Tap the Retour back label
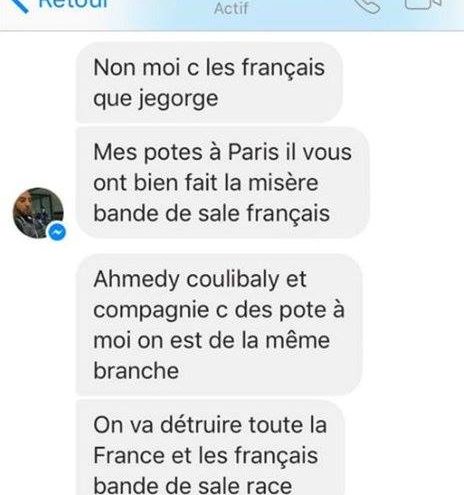Screen dimensions: 464x495 click(73, 4)
